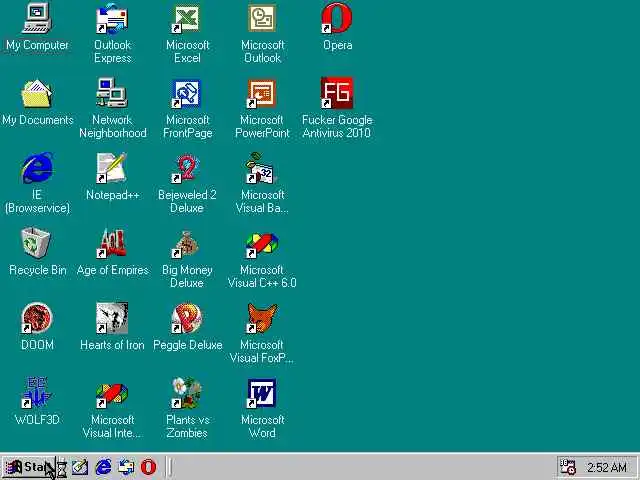Launch Outlook Express from Quick Launch
This screenshot has height=480, width=640.
pyautogui.click(x=126, y=467)
